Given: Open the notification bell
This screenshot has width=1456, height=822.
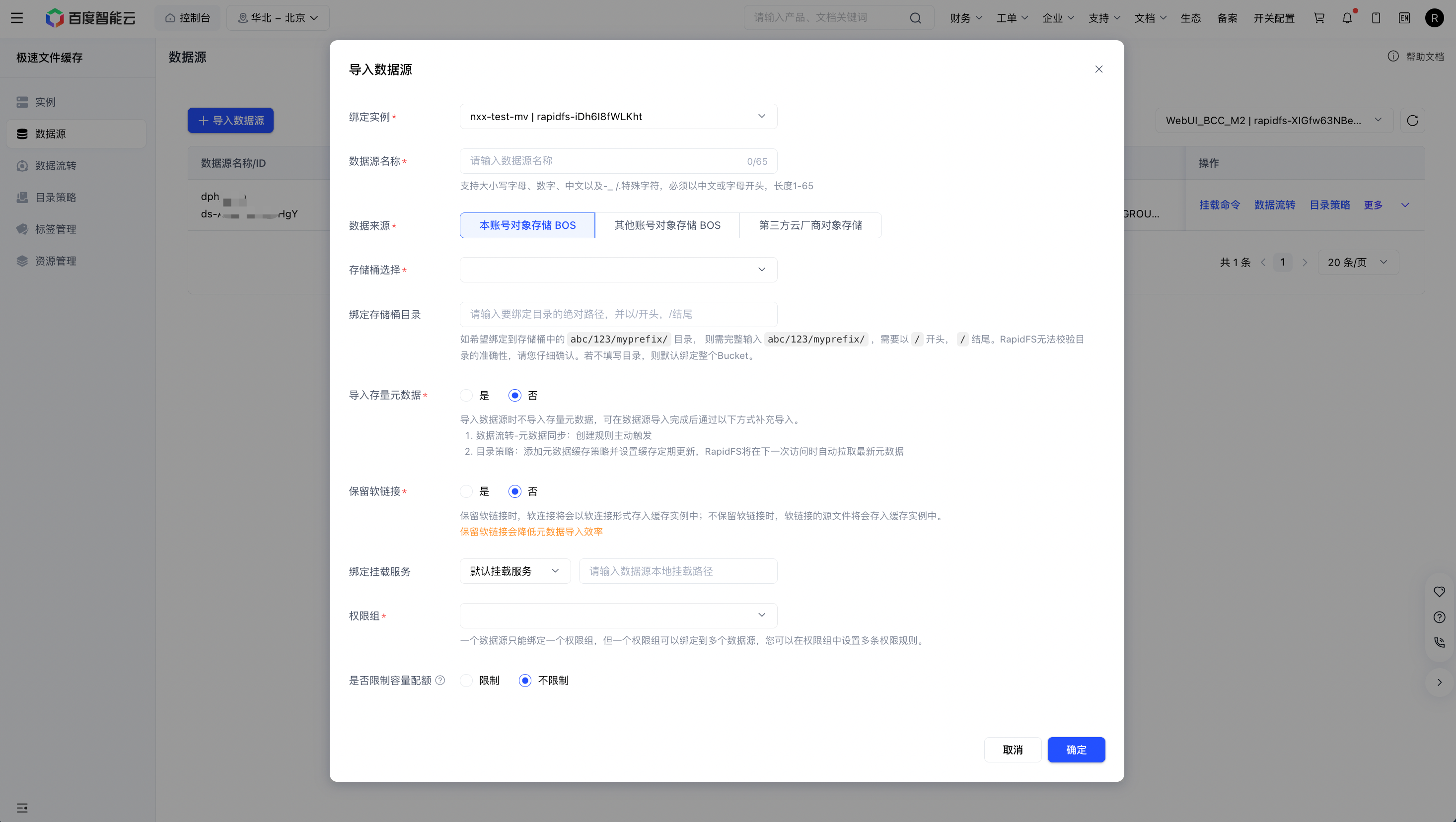Looking at the screenshot, I should [x=1347, y=18].
